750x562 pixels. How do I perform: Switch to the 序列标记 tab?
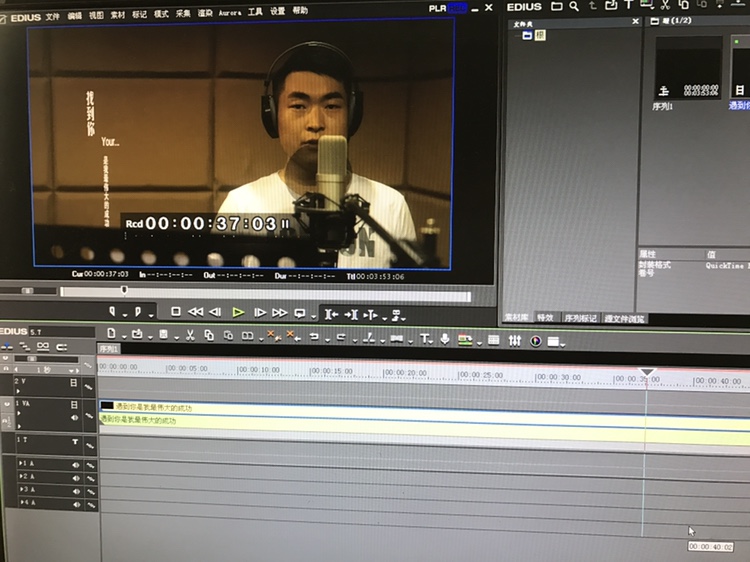pos(581,318)
